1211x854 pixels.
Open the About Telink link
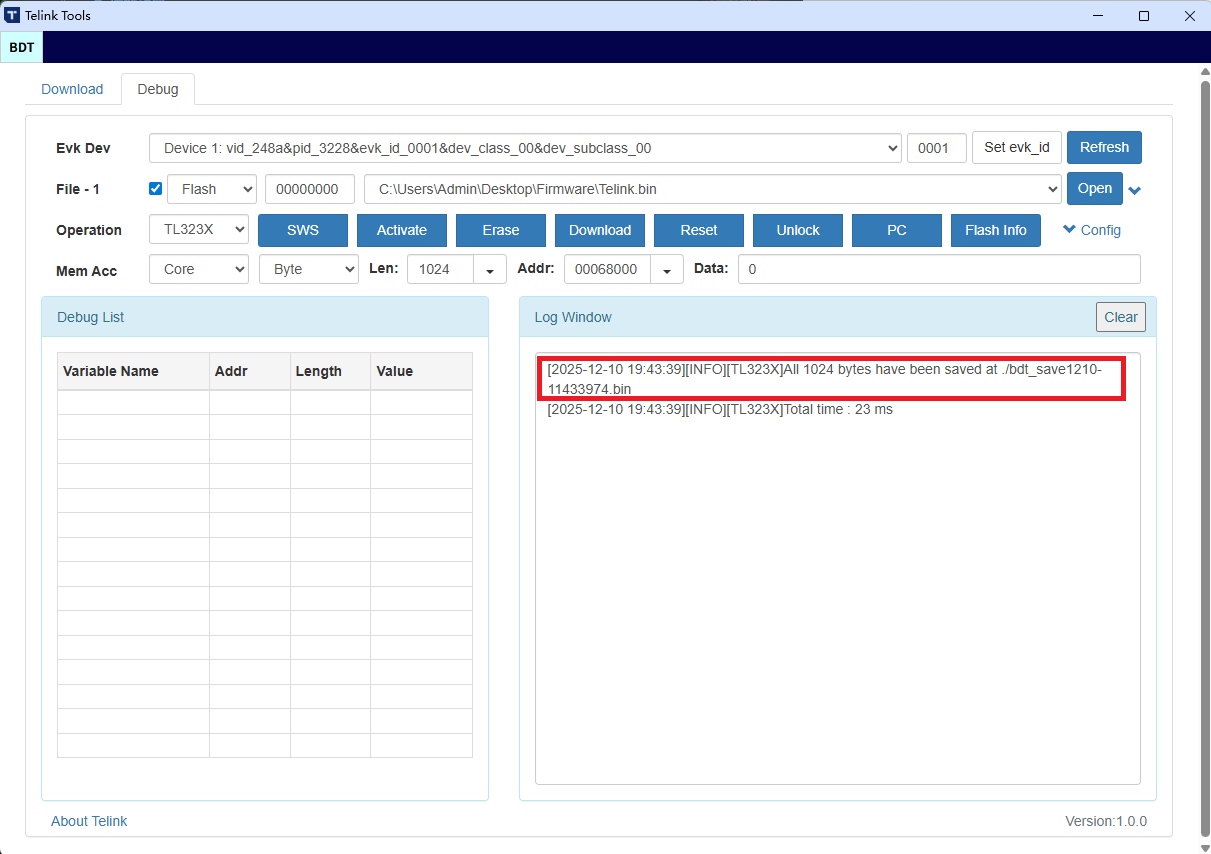pyautogui.click(x=89, y=821)
